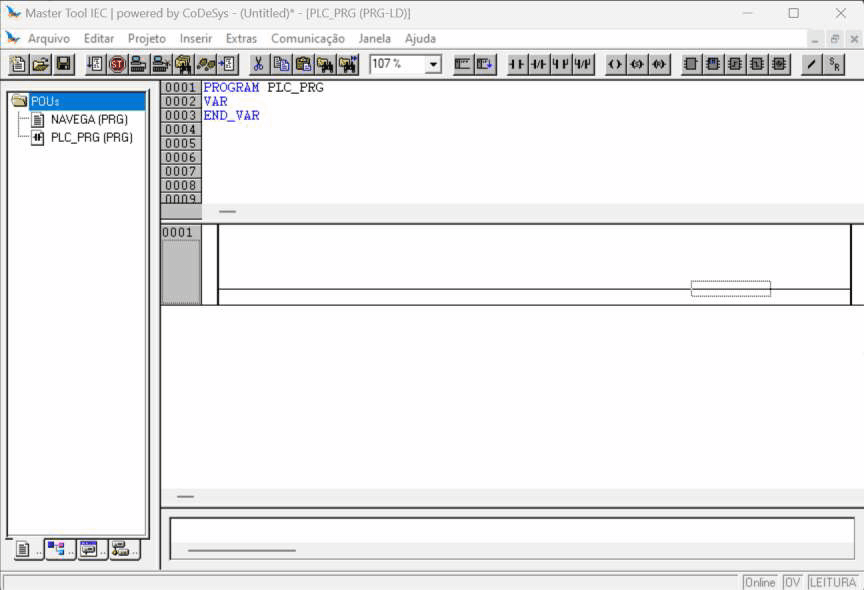864x590 pixels.
Task: Click the New project toolbar icon
Action: 18,64
